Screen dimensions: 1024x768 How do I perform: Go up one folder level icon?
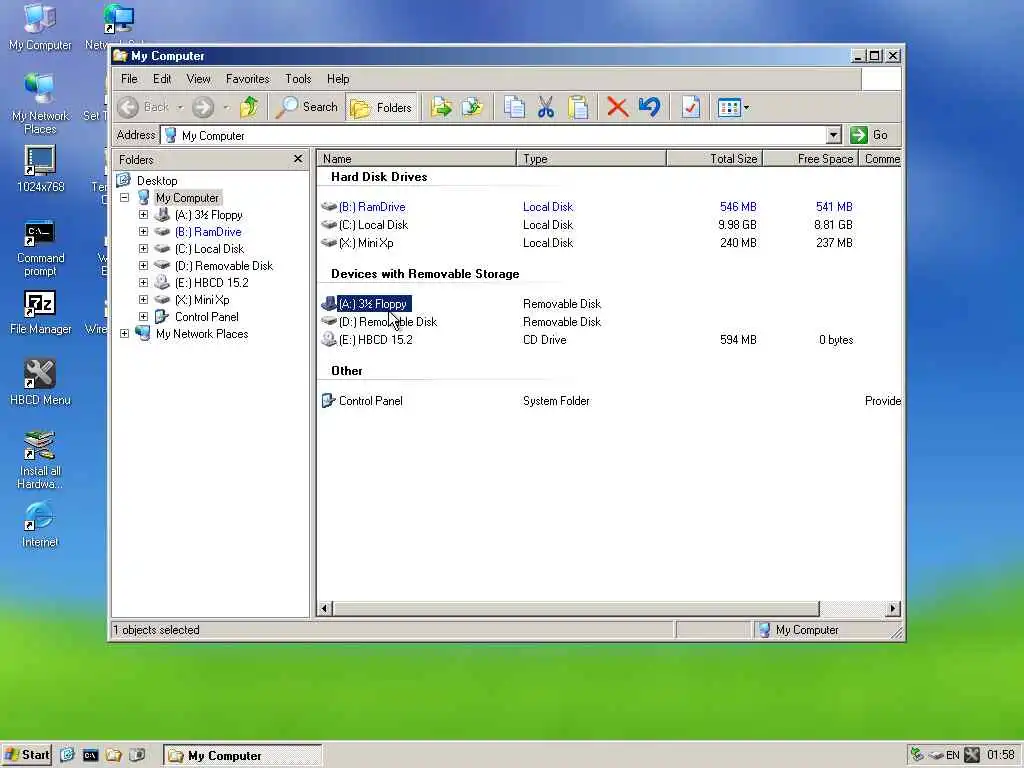click(249, 107)
